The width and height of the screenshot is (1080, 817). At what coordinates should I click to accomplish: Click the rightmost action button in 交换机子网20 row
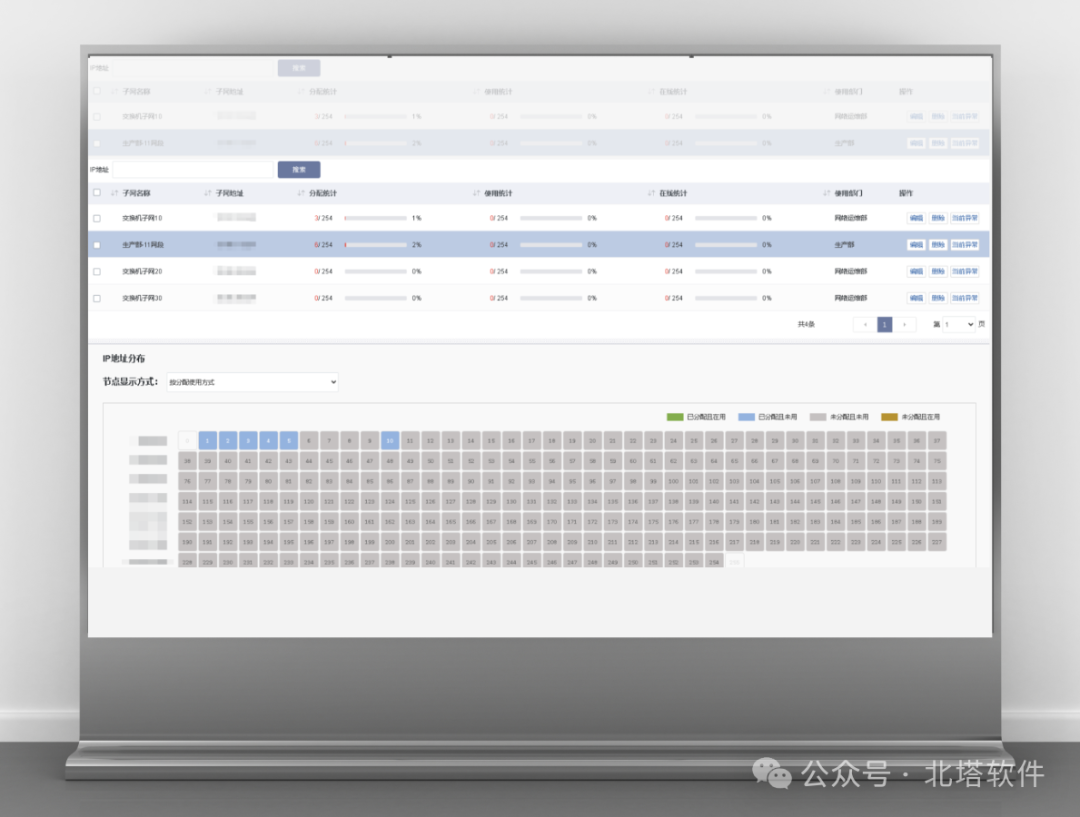tap(965, 271)
